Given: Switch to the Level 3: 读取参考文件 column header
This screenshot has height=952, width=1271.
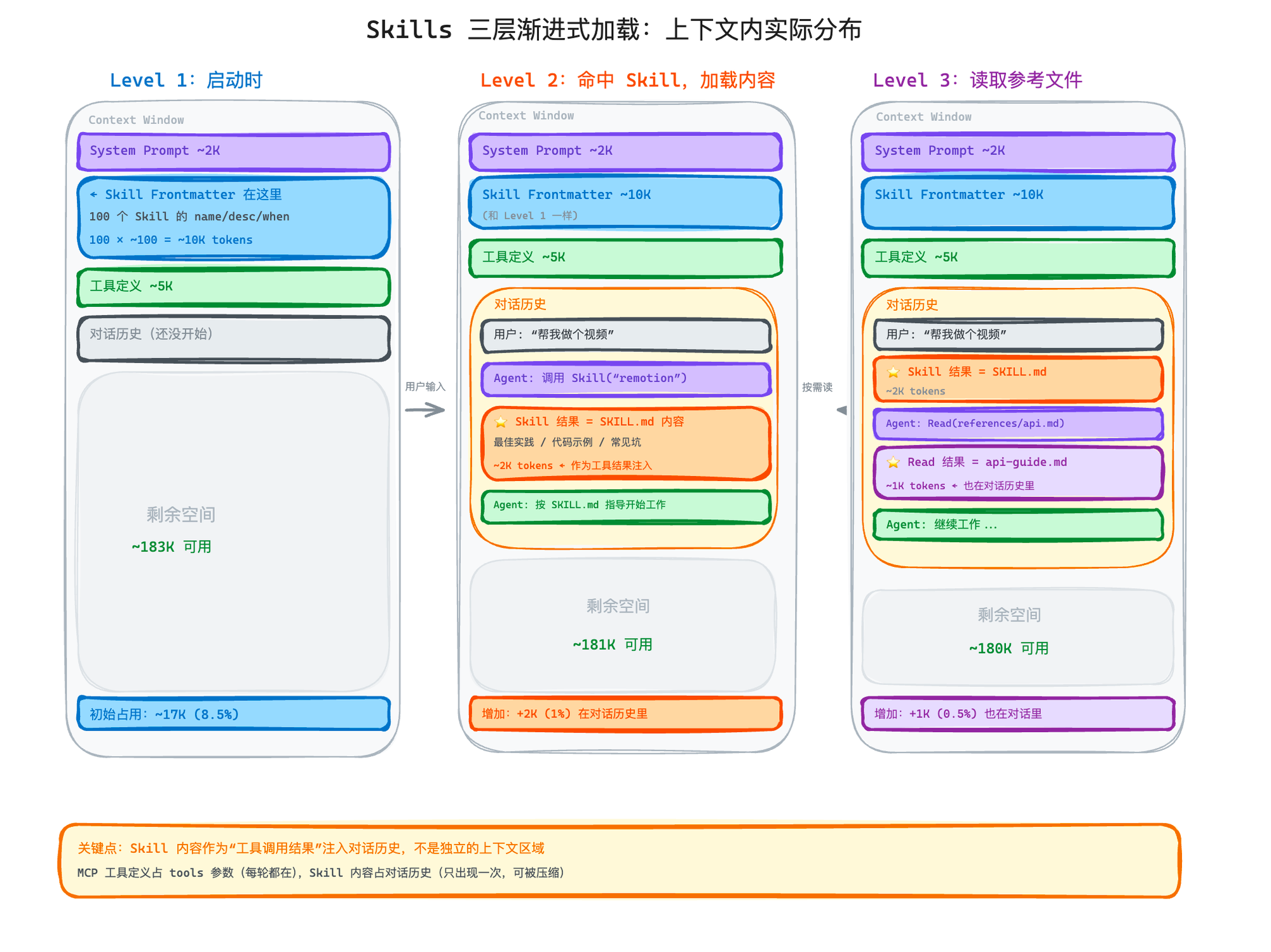Looking at the screenshot, I should [979, 80].
